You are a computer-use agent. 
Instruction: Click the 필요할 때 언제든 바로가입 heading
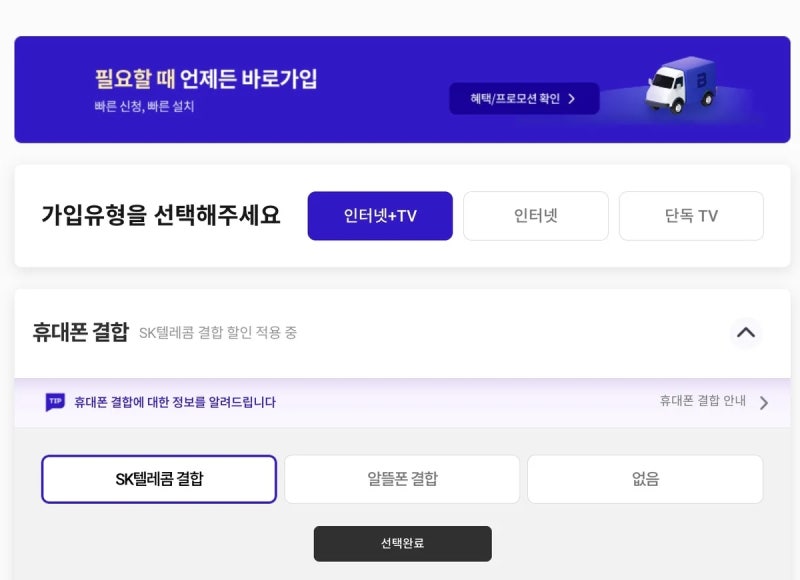(206, 79)
